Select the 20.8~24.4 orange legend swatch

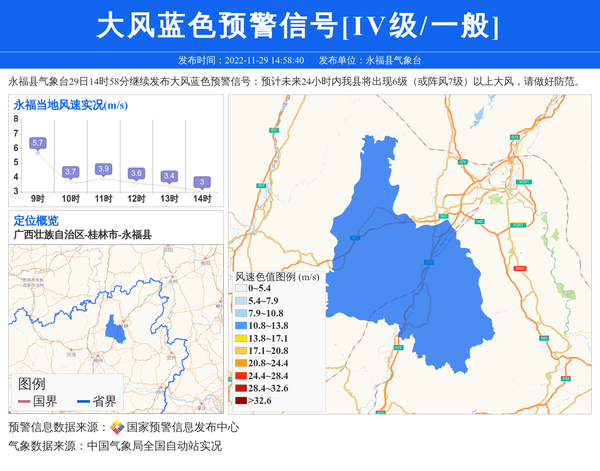tap(241, 363)
